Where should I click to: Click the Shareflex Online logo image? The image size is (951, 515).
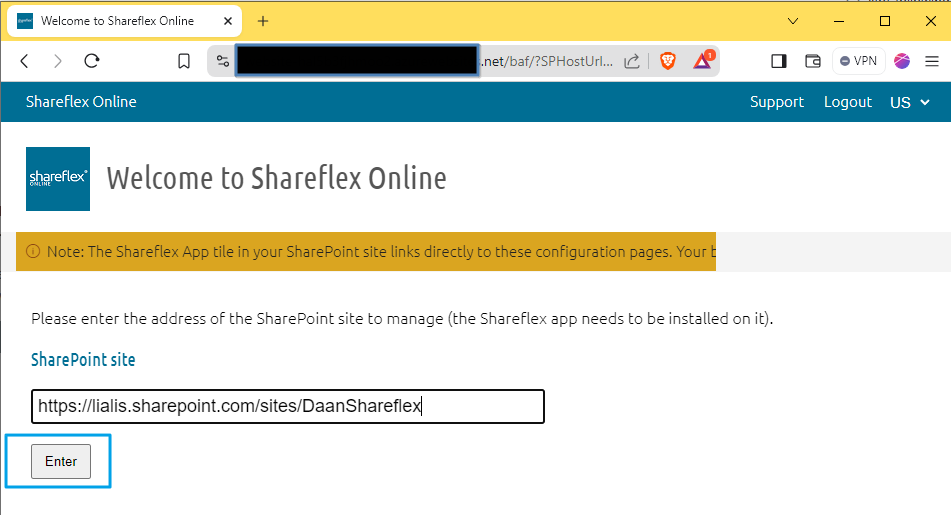click(x=58, y=179)
